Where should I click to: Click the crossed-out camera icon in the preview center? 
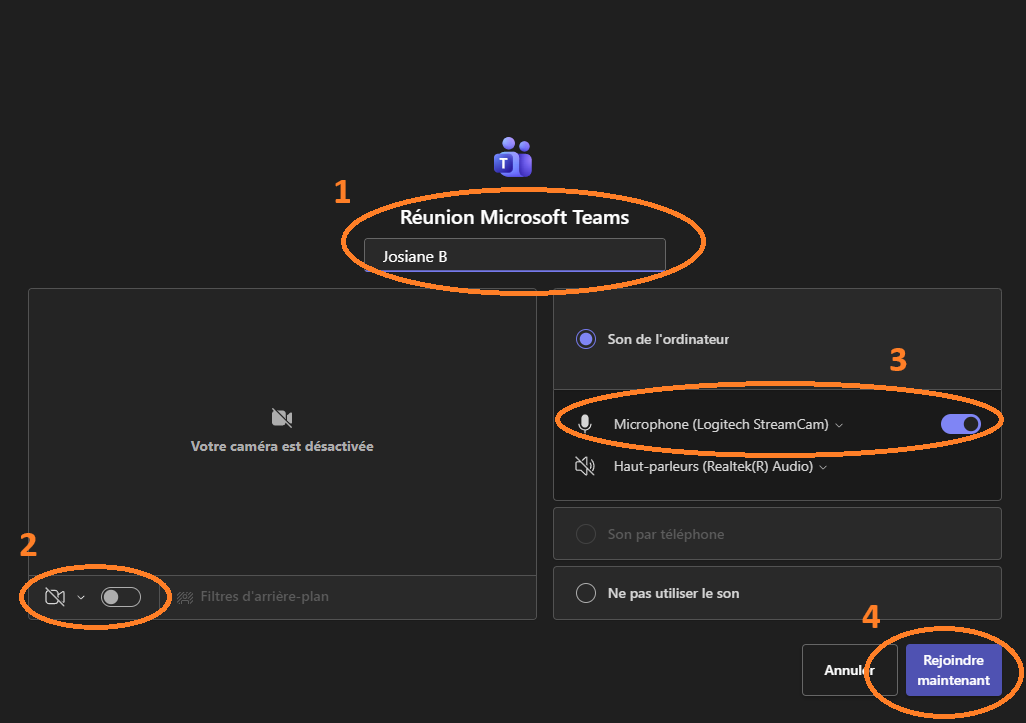click(x=282, y=418)
